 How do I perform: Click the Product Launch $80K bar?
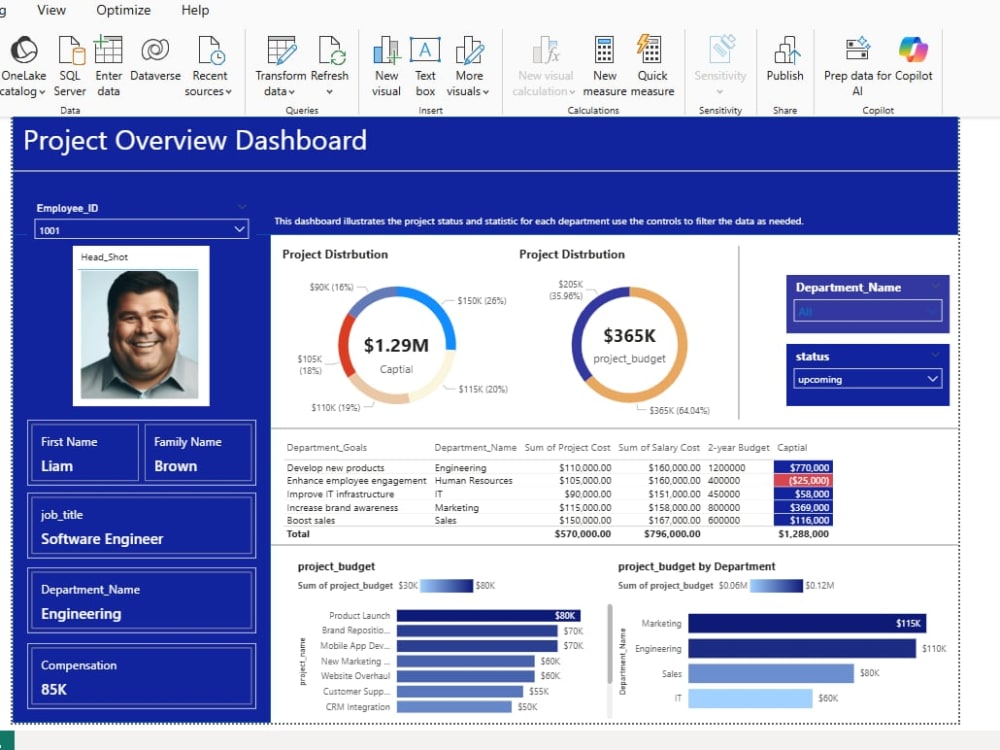coord(489,615)
